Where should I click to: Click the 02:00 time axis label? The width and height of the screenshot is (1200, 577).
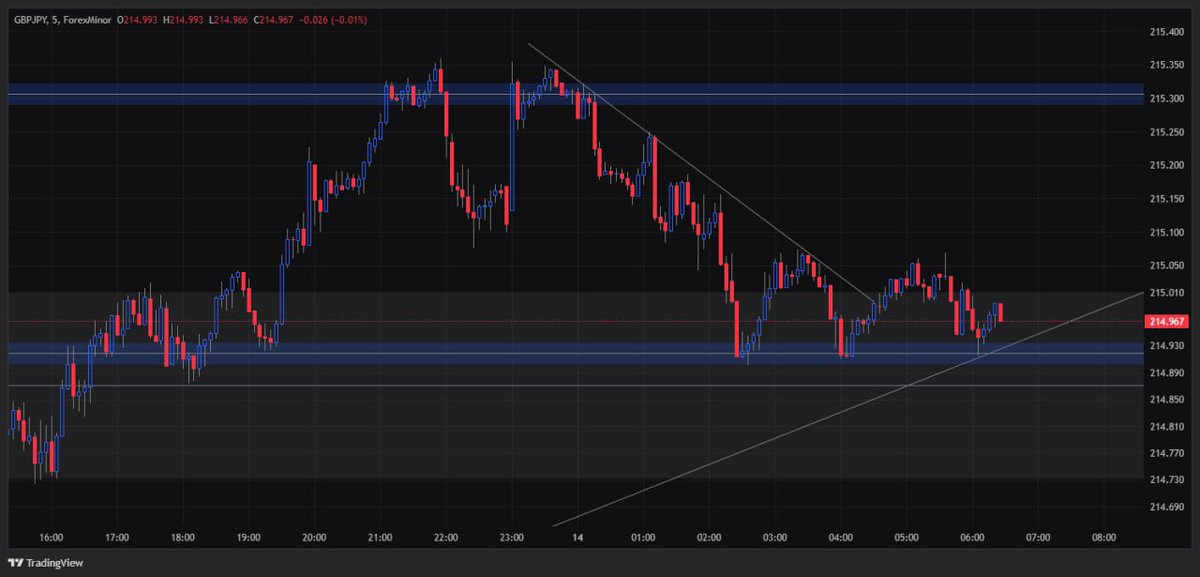pos(709,537)
